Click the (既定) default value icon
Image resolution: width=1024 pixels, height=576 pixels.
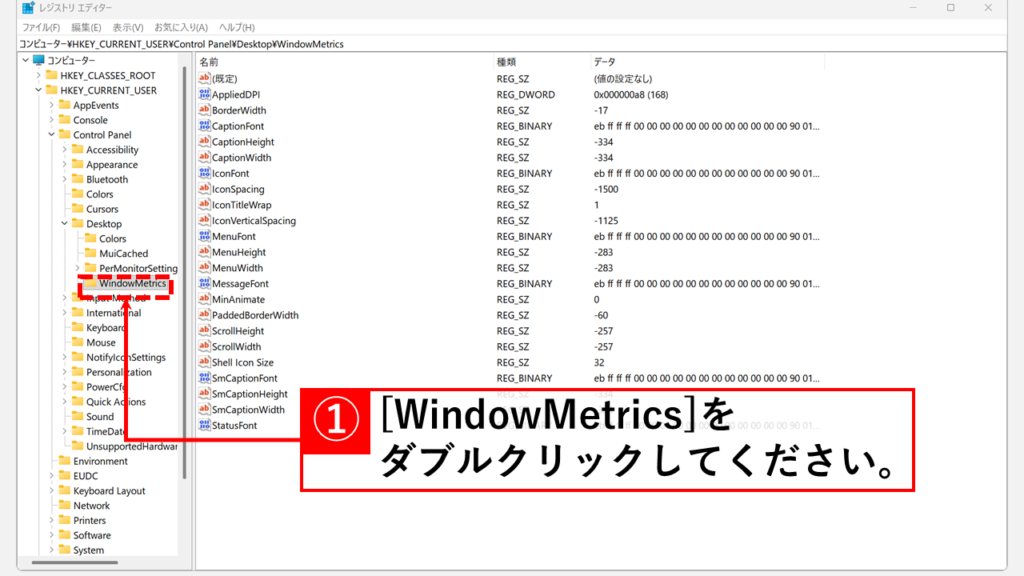[x=204, y=78]
